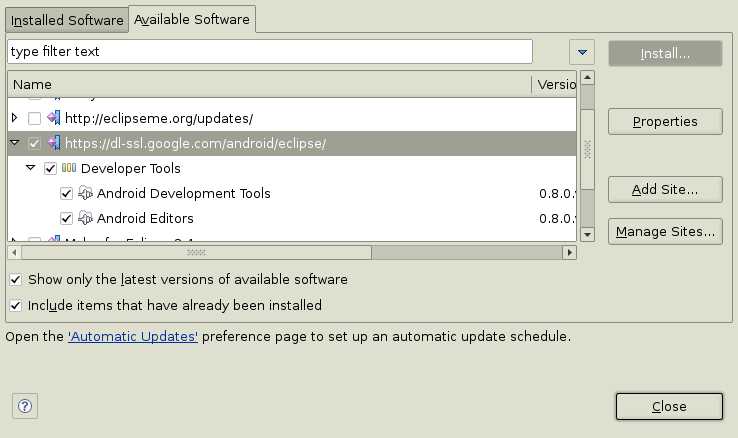
Task: Click the scroll left arrow under the list
Action: pos(15,253)
